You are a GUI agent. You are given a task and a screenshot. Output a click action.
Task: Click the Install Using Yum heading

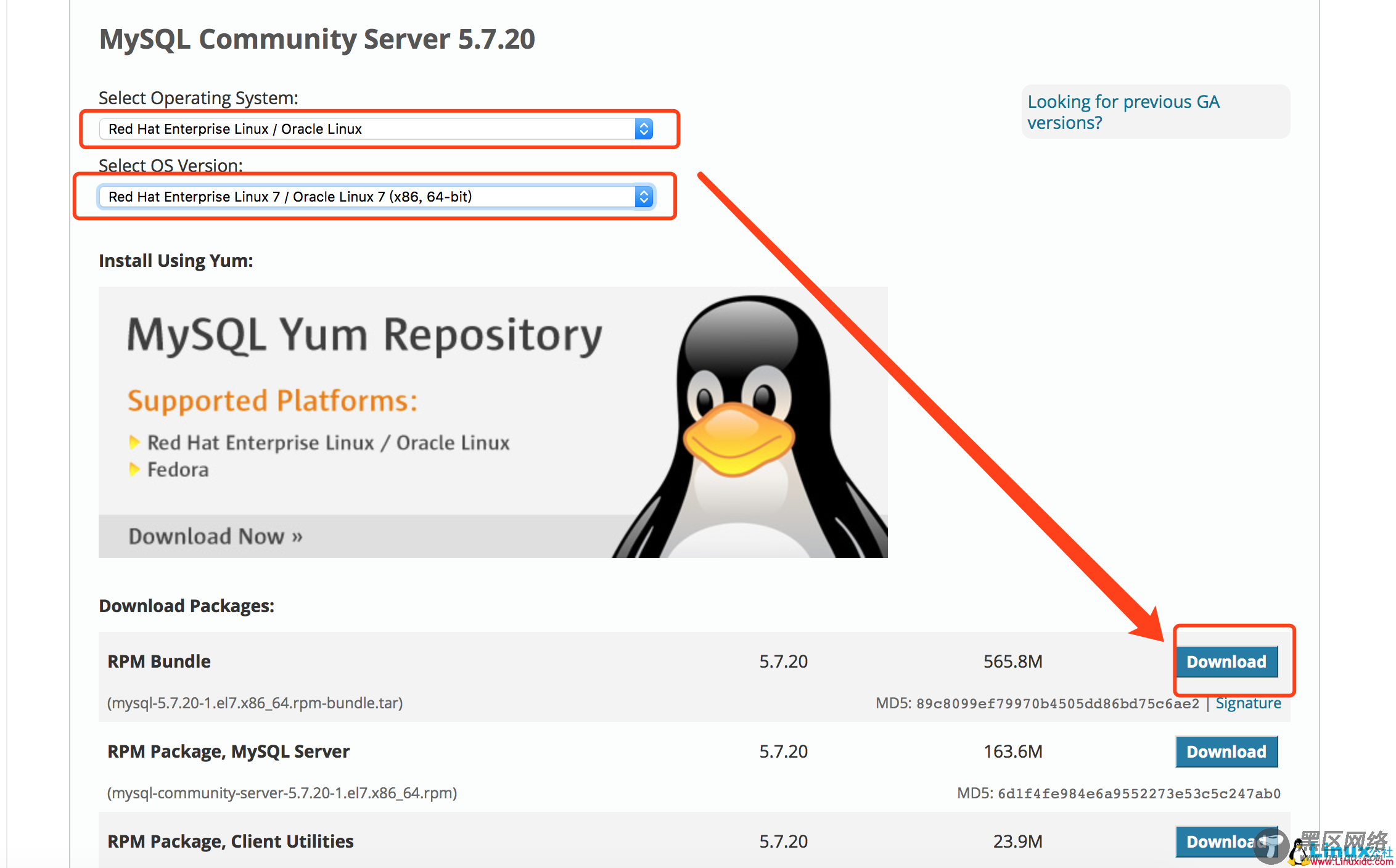(176, 261)
